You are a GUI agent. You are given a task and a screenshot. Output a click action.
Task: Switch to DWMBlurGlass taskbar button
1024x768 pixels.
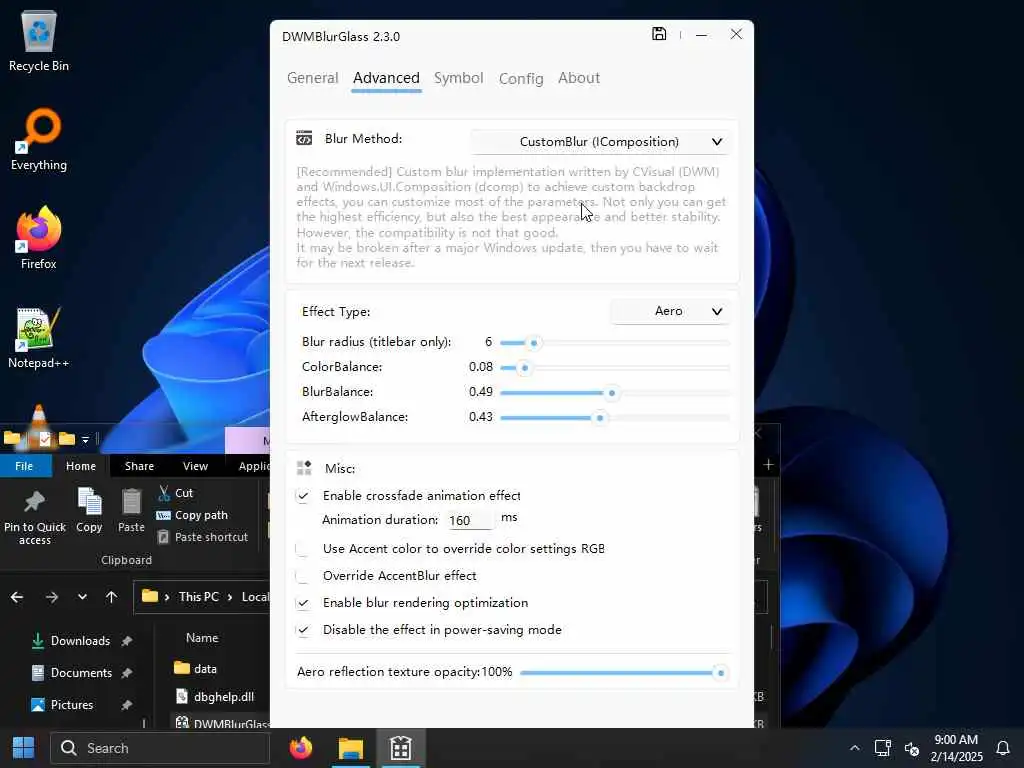coord(400,748)
